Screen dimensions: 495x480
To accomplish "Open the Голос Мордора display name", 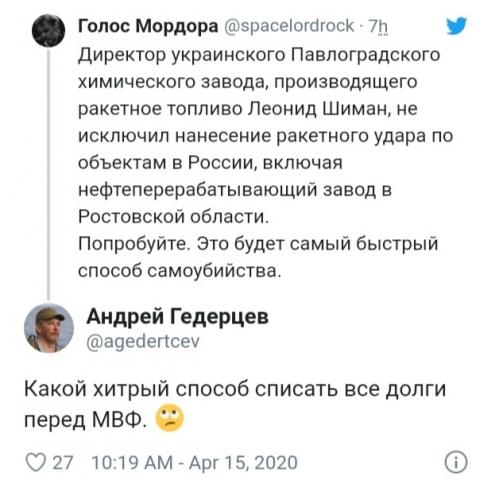I will [148, 26].
